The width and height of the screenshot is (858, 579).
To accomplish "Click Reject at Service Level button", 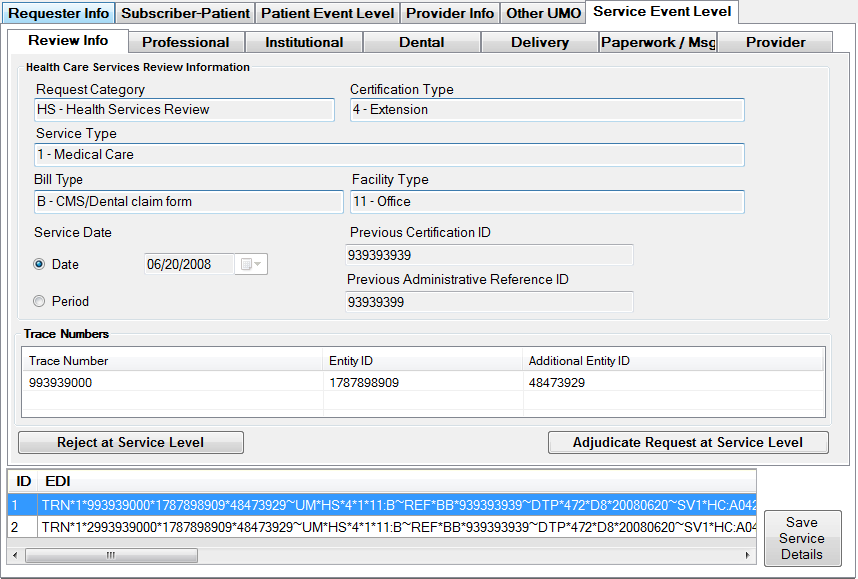I will (130, 442).
